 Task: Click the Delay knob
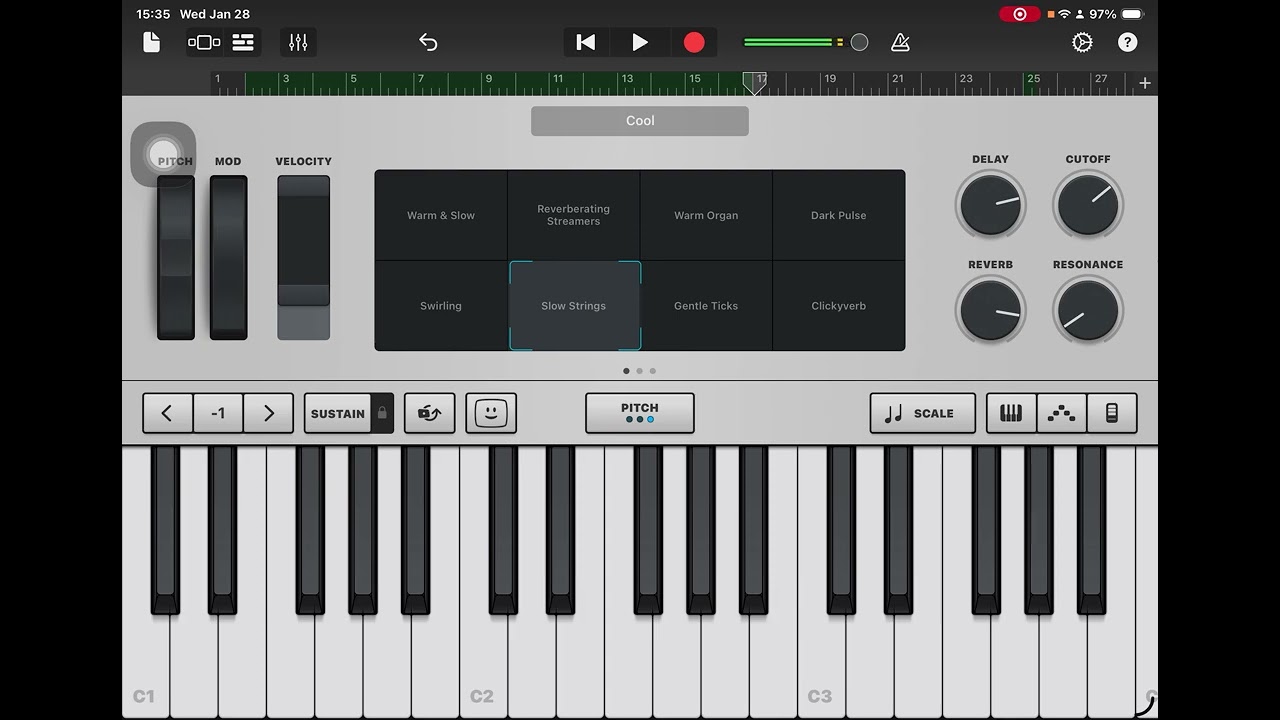(990, 204)
